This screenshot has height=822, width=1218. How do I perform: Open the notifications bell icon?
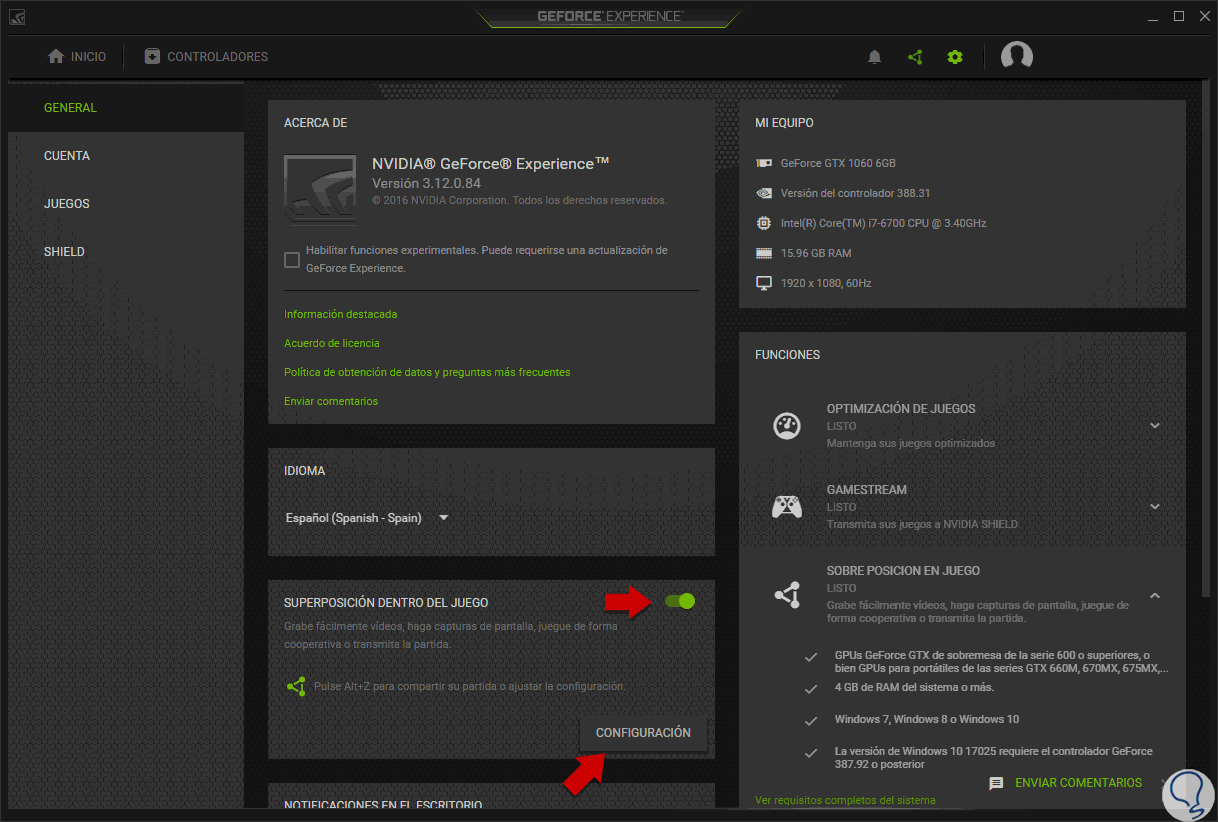tap(875, 57)
